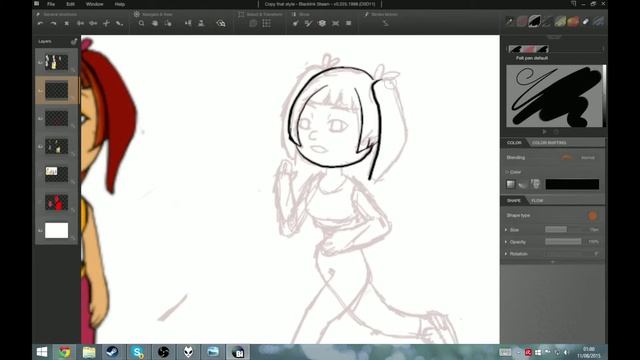Switch to the FLOW tab
Viewport: 640px width, 360px height.
tap(537, 200)
